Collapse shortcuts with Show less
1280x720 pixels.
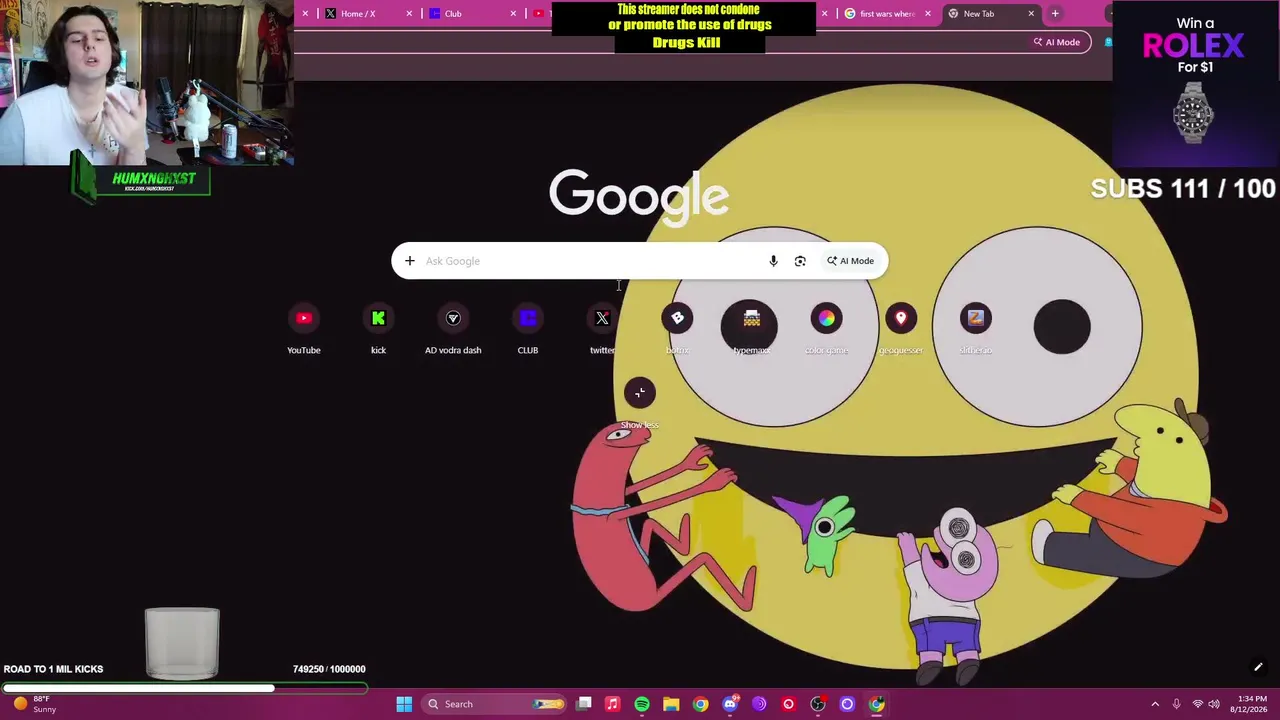click(x=640, y=402)
